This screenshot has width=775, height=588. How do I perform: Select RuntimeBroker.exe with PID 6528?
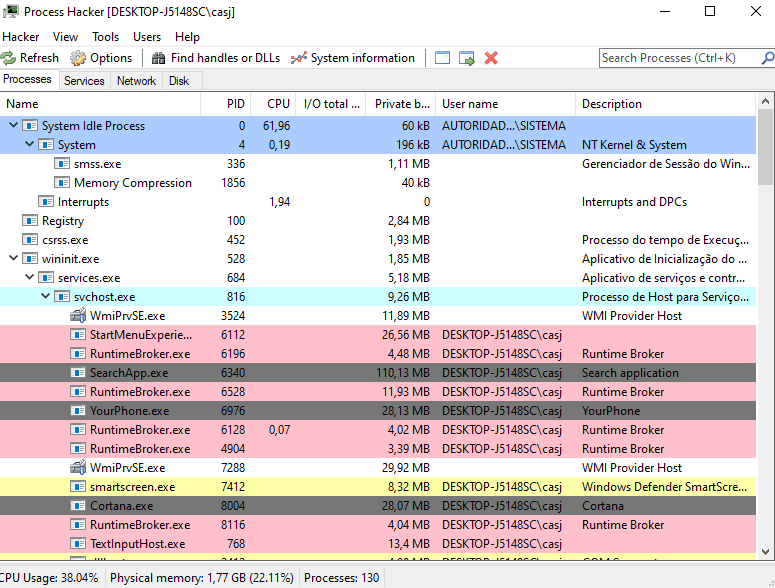(378, 392)
